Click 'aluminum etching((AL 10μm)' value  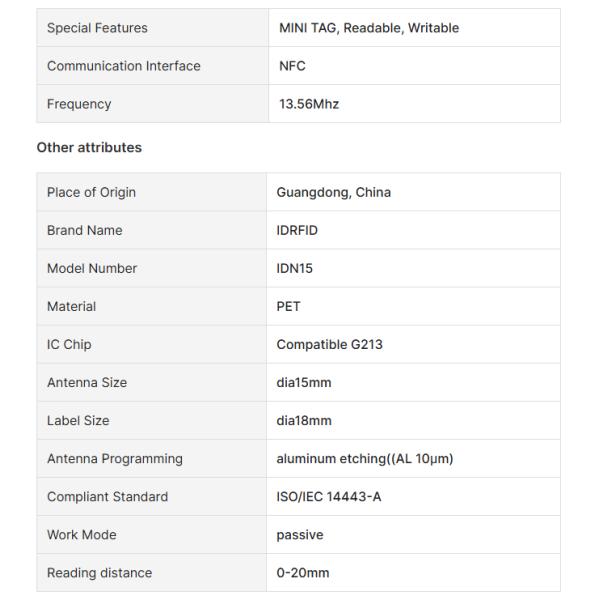pos(365,459)
